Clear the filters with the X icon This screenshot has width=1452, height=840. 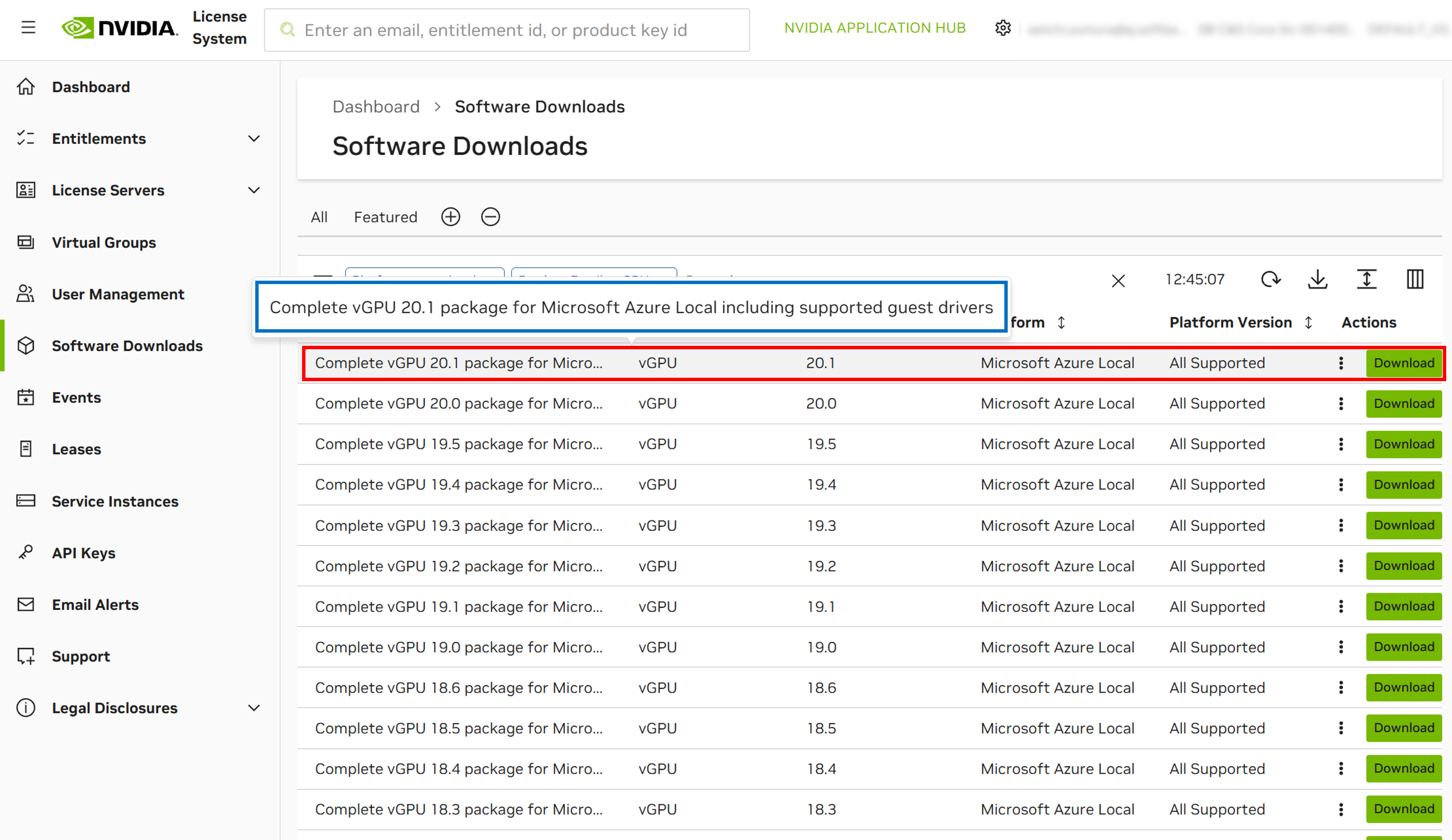point(1118,281)
